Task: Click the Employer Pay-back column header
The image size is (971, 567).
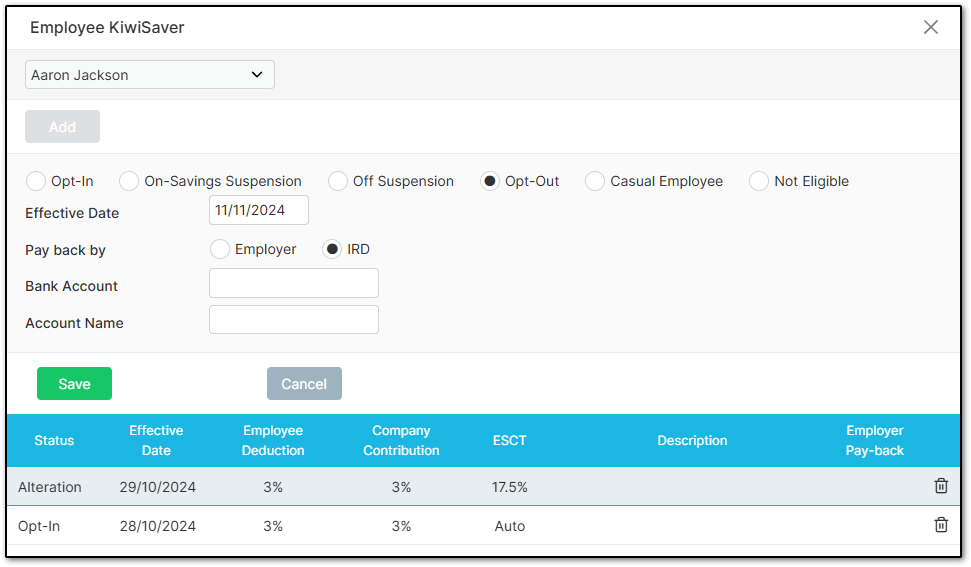Action: pos(874,441)
